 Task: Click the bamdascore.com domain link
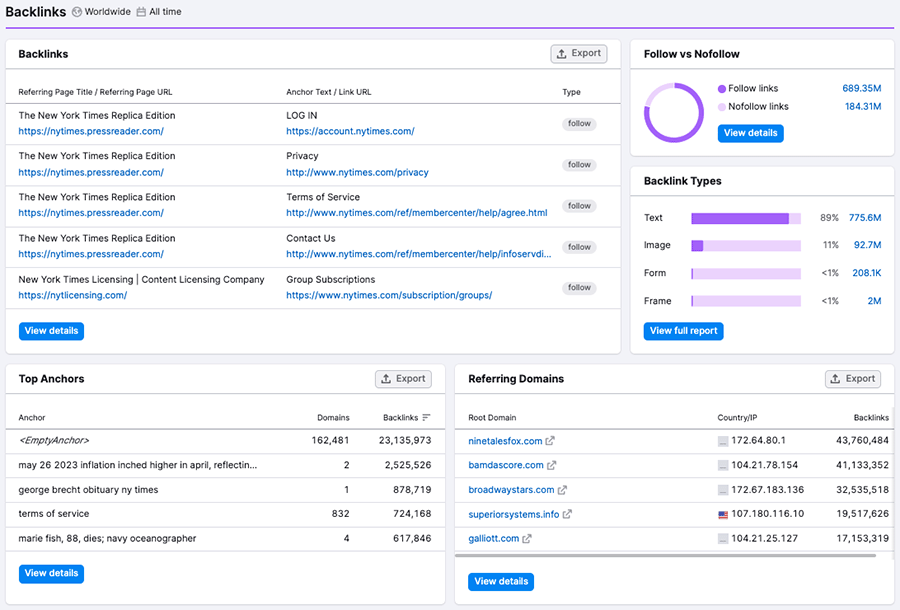coord(506,465)
